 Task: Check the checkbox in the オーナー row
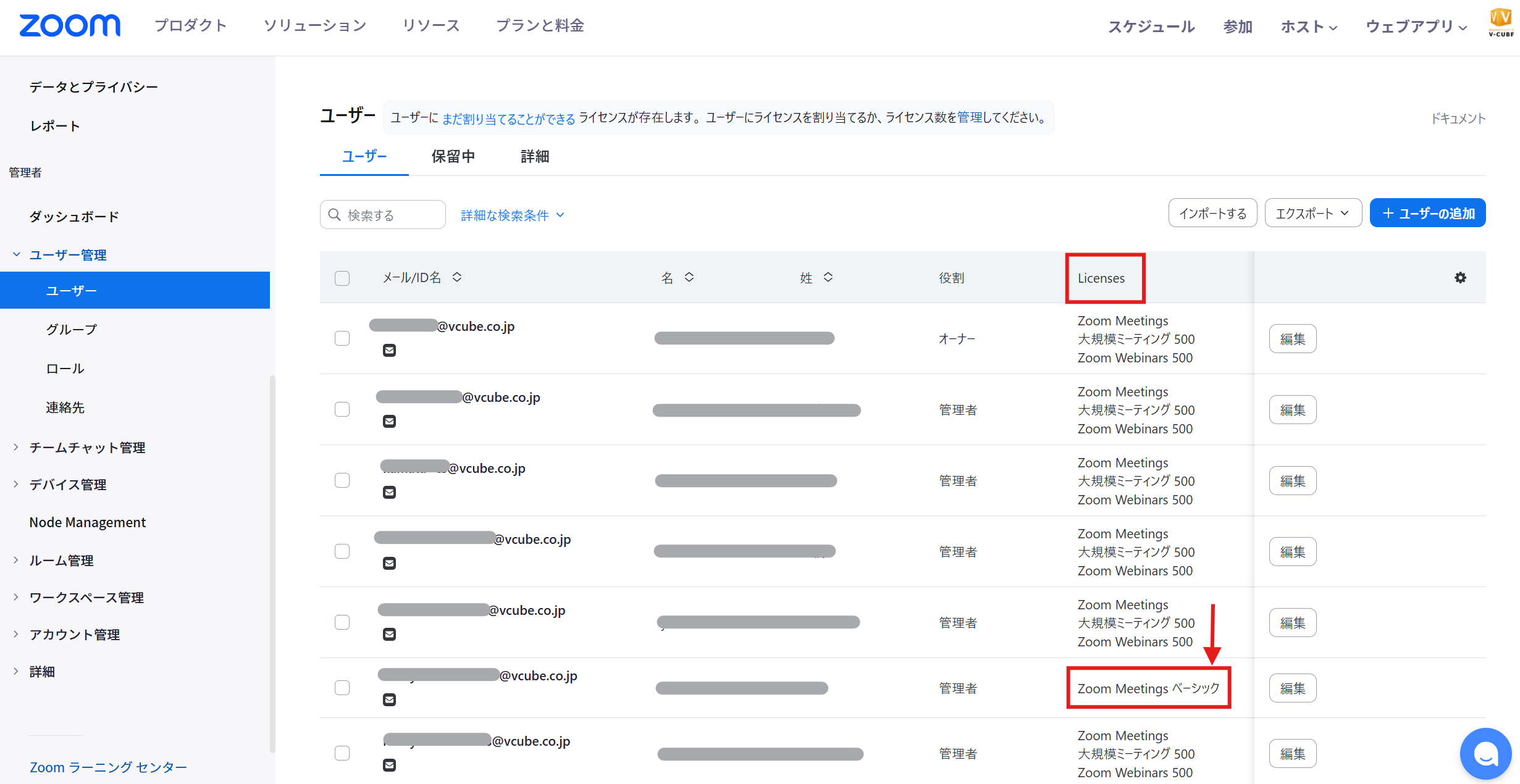coord(342,338)
